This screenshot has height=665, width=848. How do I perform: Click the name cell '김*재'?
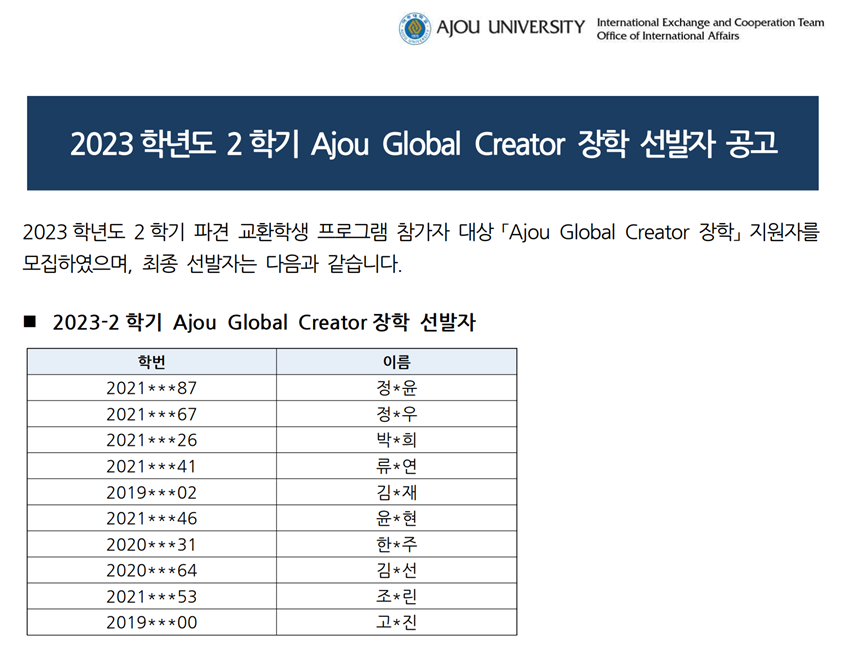397,492
